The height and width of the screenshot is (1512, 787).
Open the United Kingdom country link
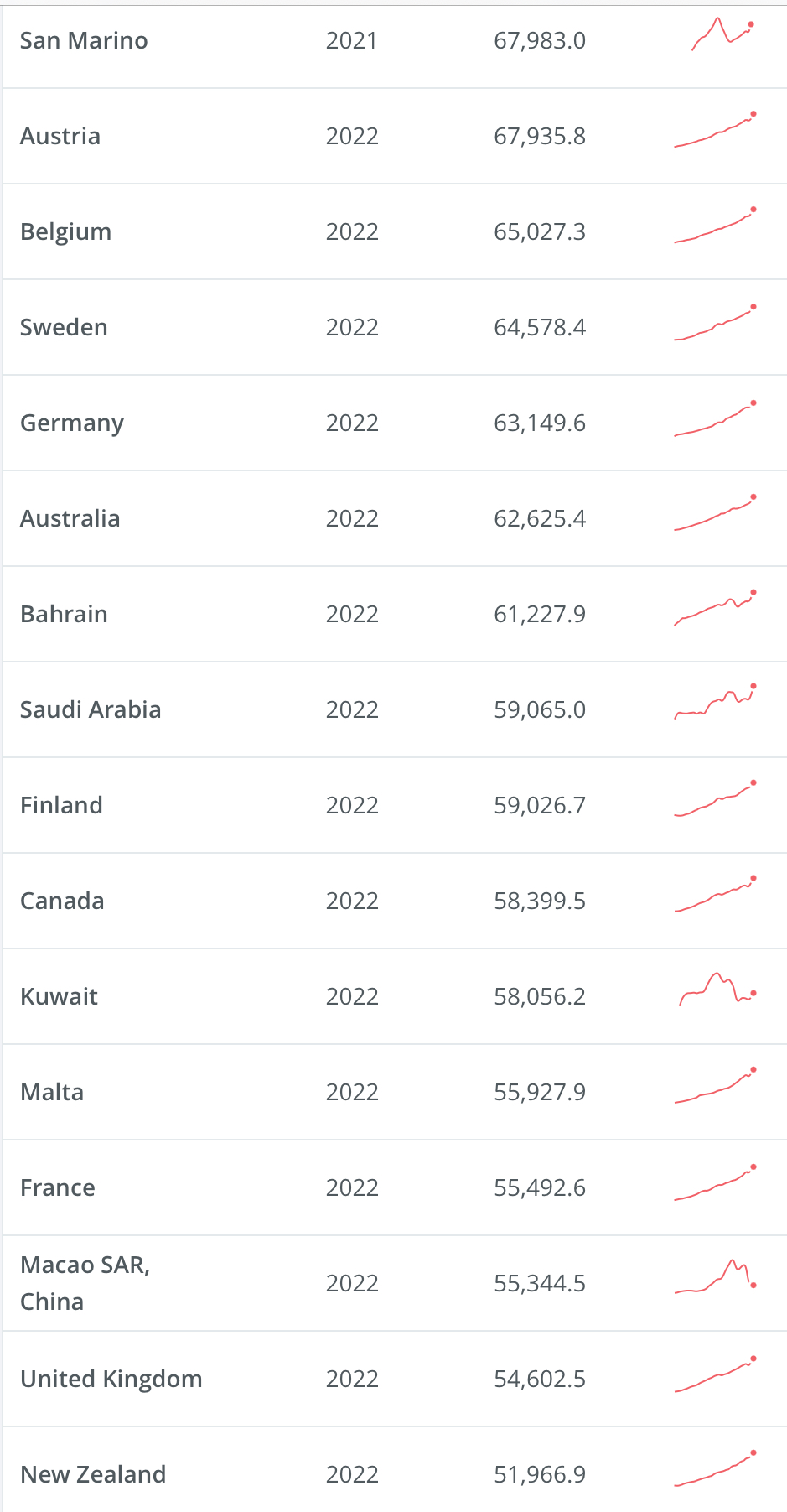[x=111, y=1379]
